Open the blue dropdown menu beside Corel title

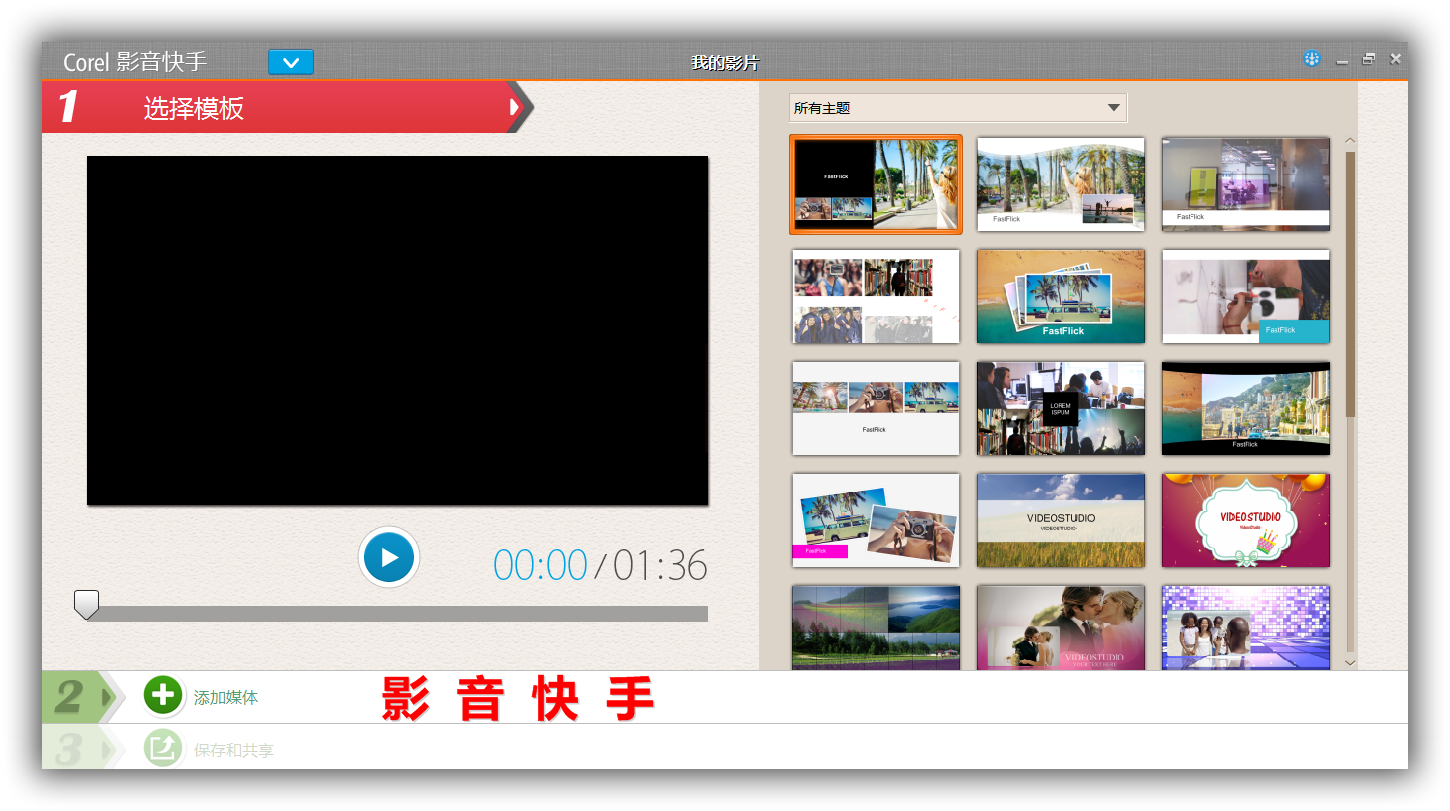pos(291,62)
